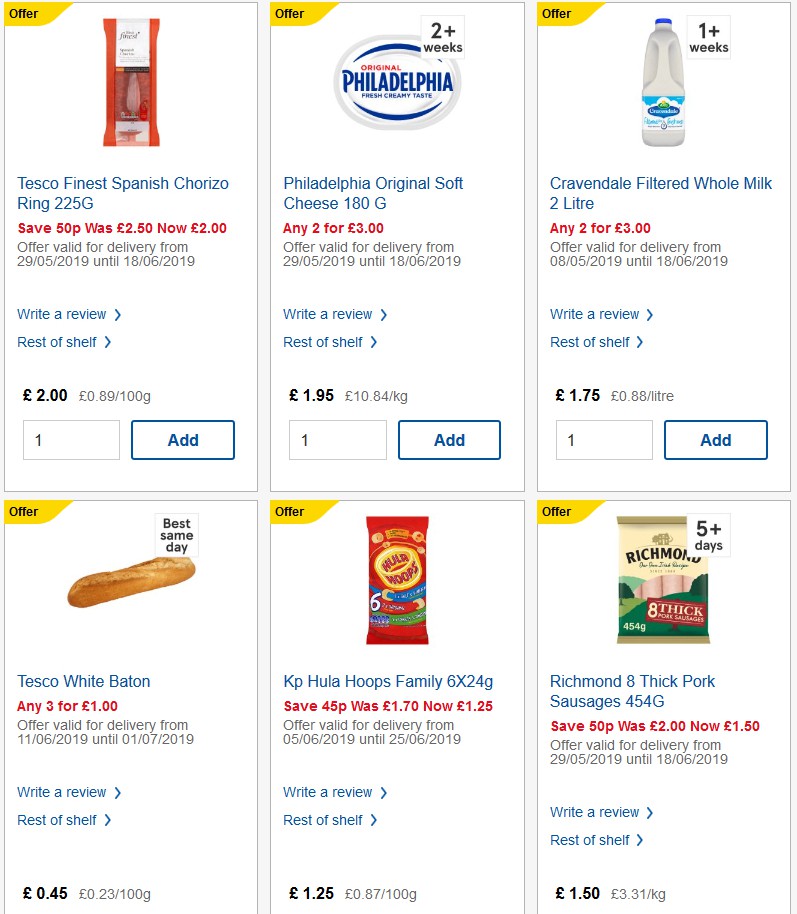Add Tesco Finest Spanish Chorizo Ring to basket
This screenshot has width=797, height=914.
(x=182, y=440)
